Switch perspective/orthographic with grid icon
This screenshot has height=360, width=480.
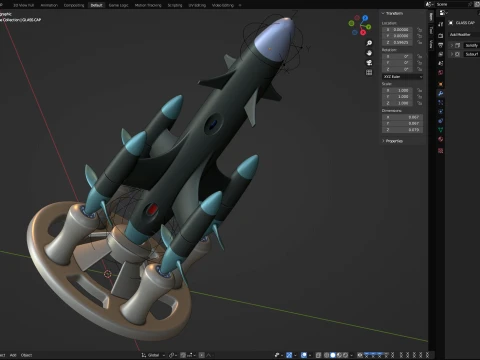(x=369, y=72)
